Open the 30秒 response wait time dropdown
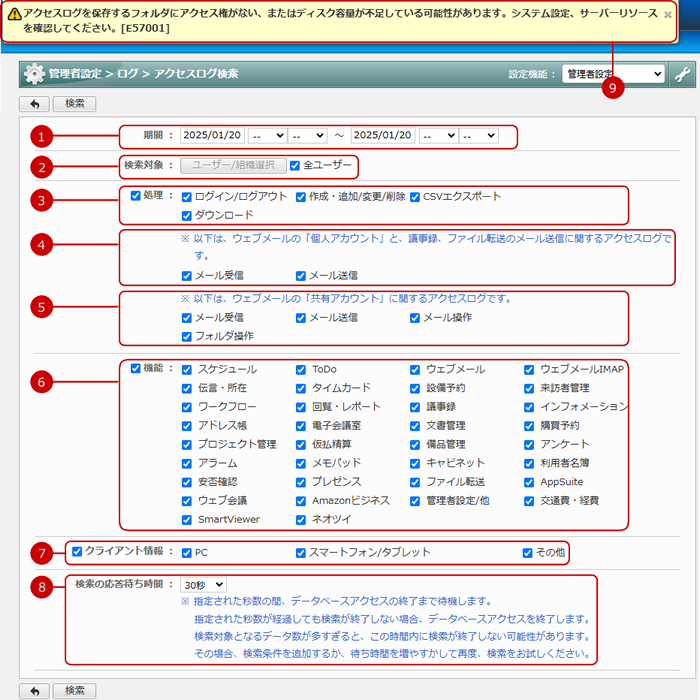The image size is (700, 700). 203,584
